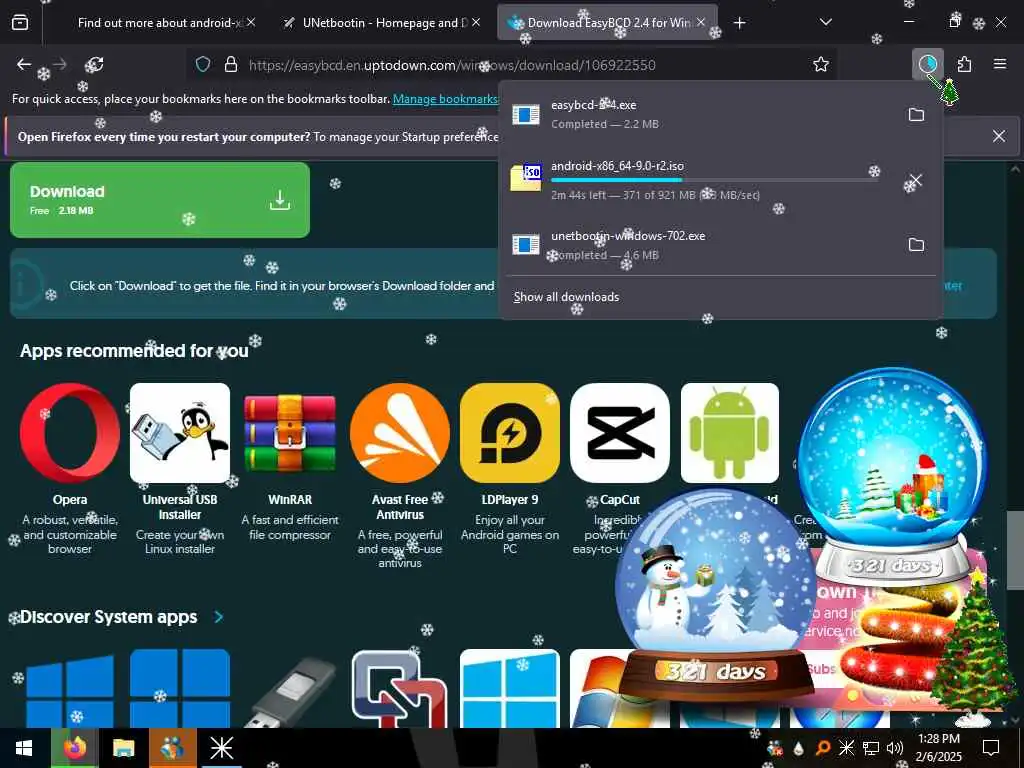Close the UNetbootin tab
The height and width of the screenshot is (768, 1024).
click(476, 22)
